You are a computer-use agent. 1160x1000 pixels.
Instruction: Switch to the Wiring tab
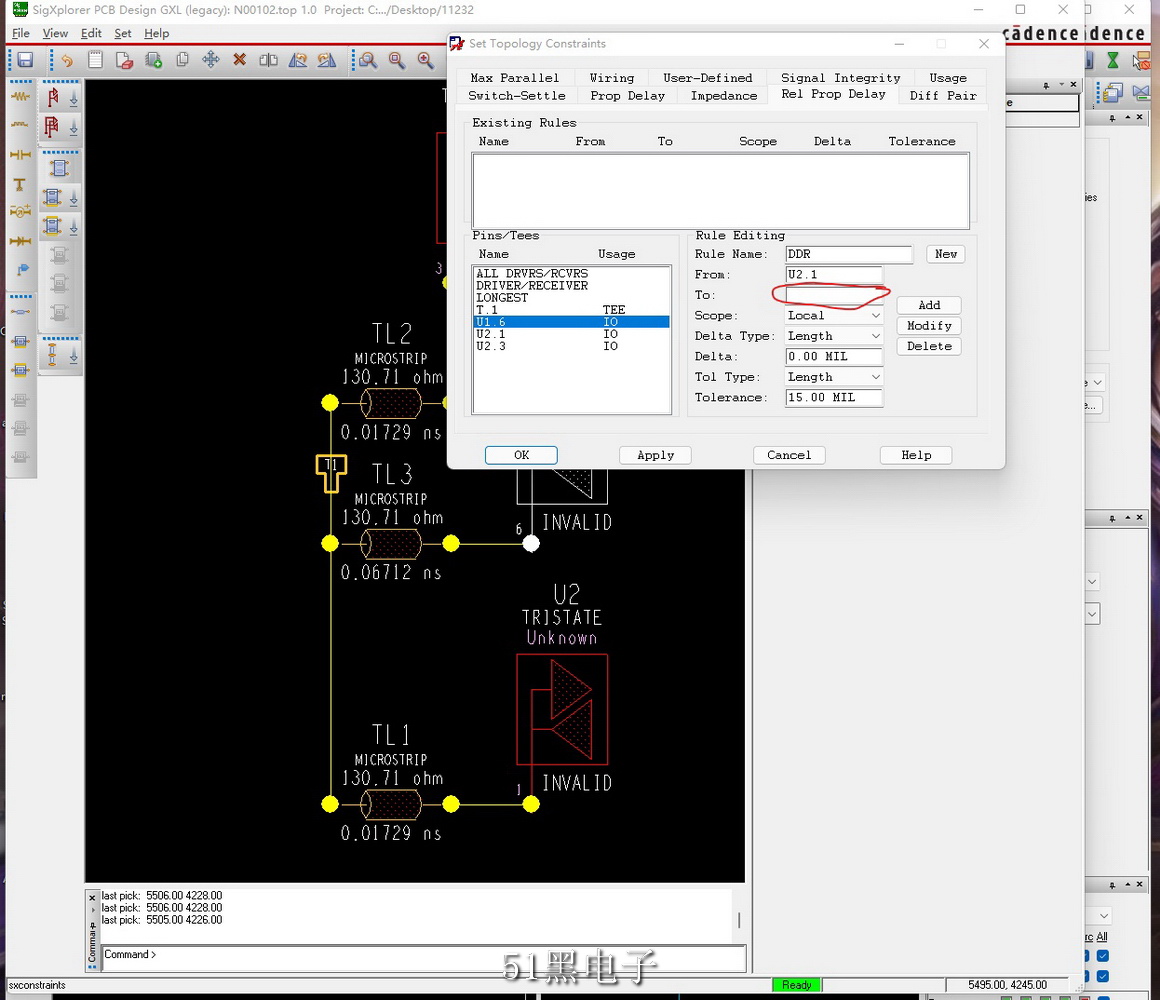[x=612, y=78]
